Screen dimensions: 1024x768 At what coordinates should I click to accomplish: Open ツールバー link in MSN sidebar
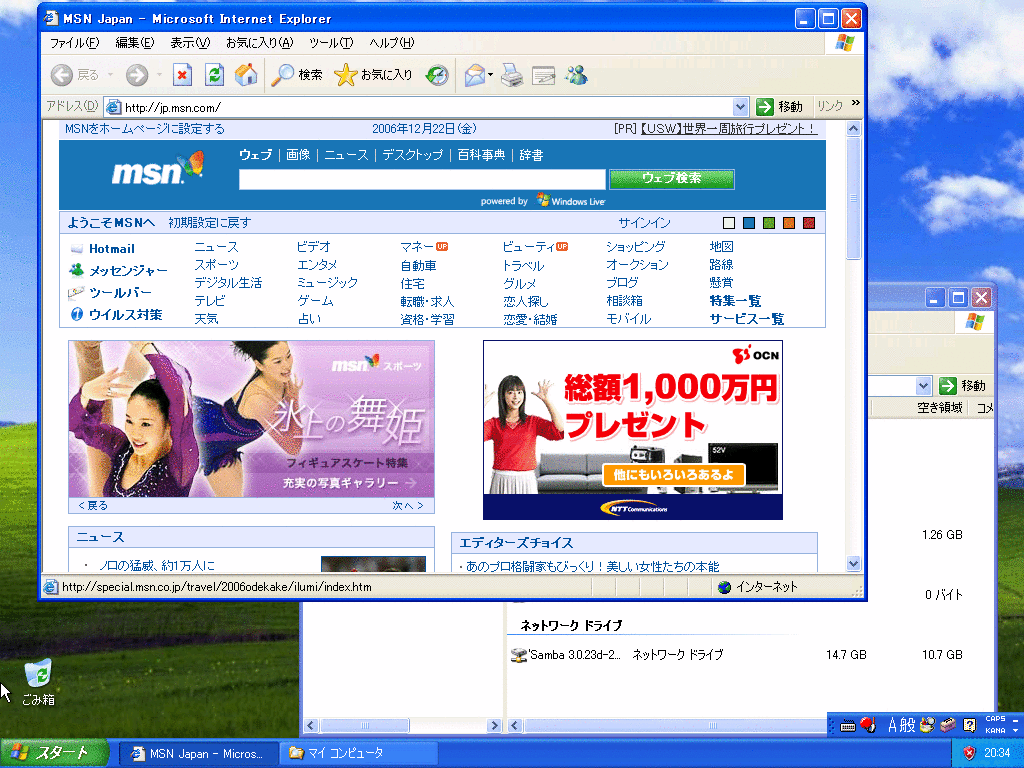(110, 293)
